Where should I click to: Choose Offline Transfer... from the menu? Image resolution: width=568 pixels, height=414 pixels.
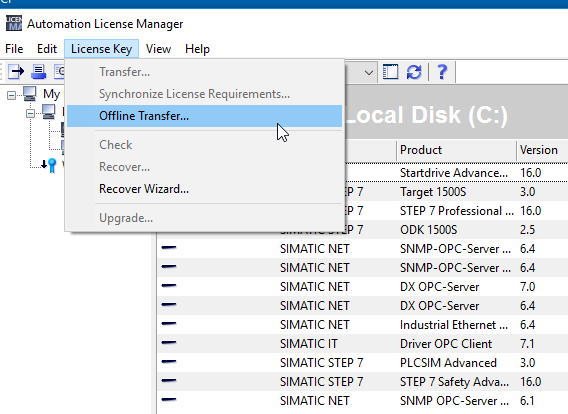[x=204, y=116]
